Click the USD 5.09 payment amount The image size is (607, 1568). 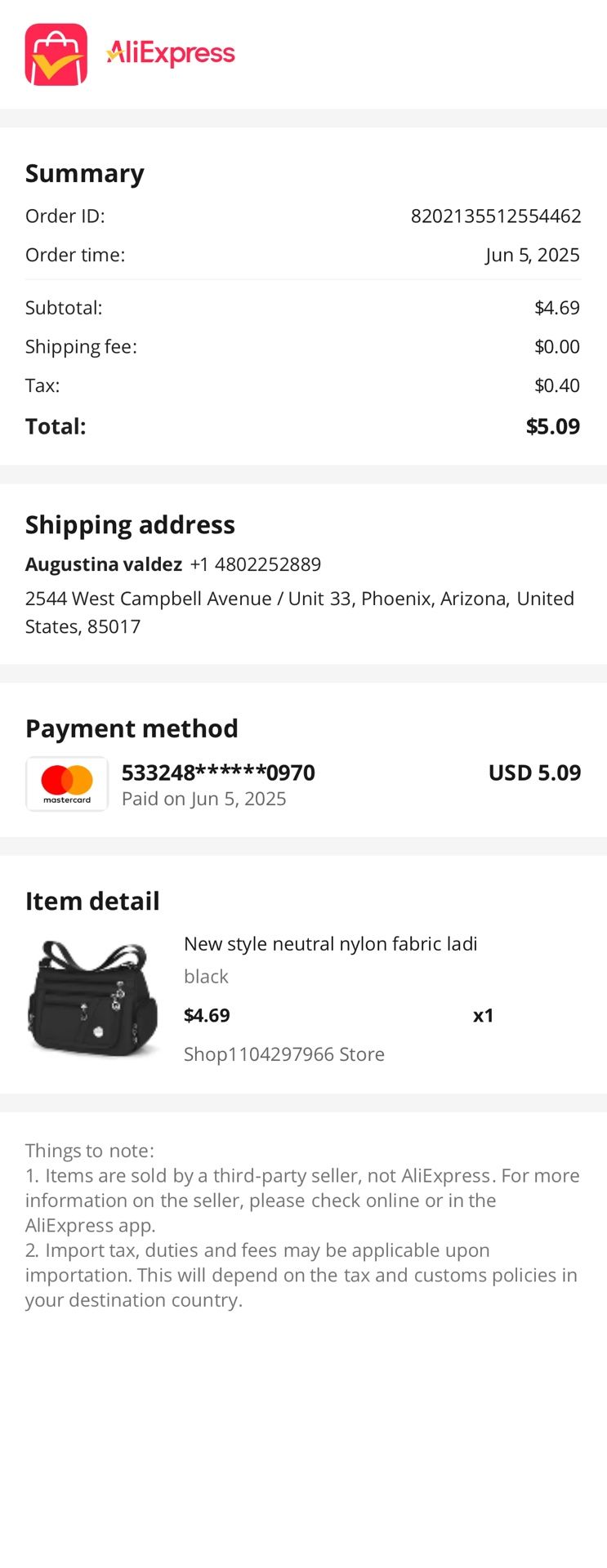pyautogui.click(x=535, y=773)
